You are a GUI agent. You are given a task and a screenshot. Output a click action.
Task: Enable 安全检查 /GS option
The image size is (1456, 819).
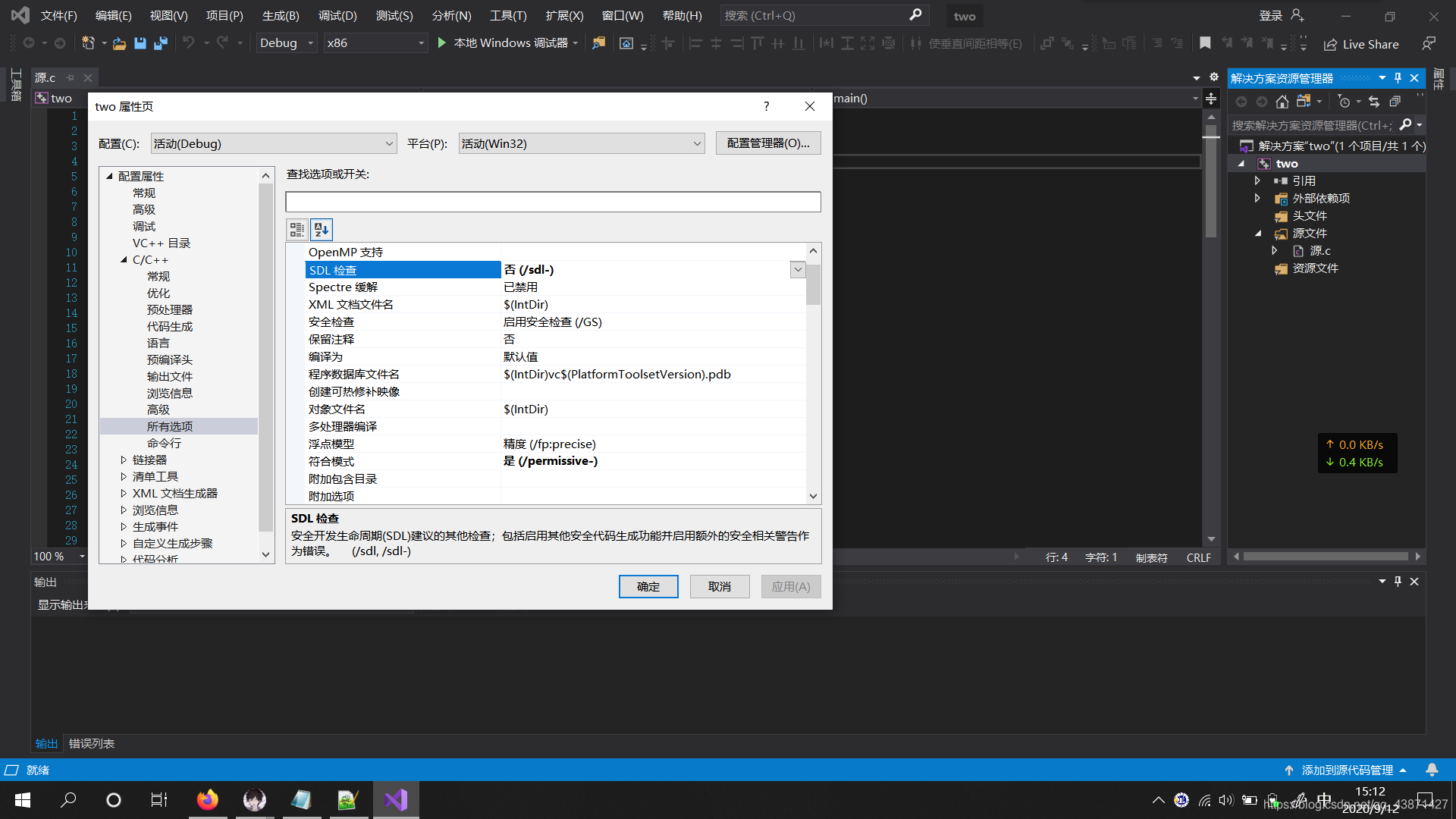click(553, 321)
